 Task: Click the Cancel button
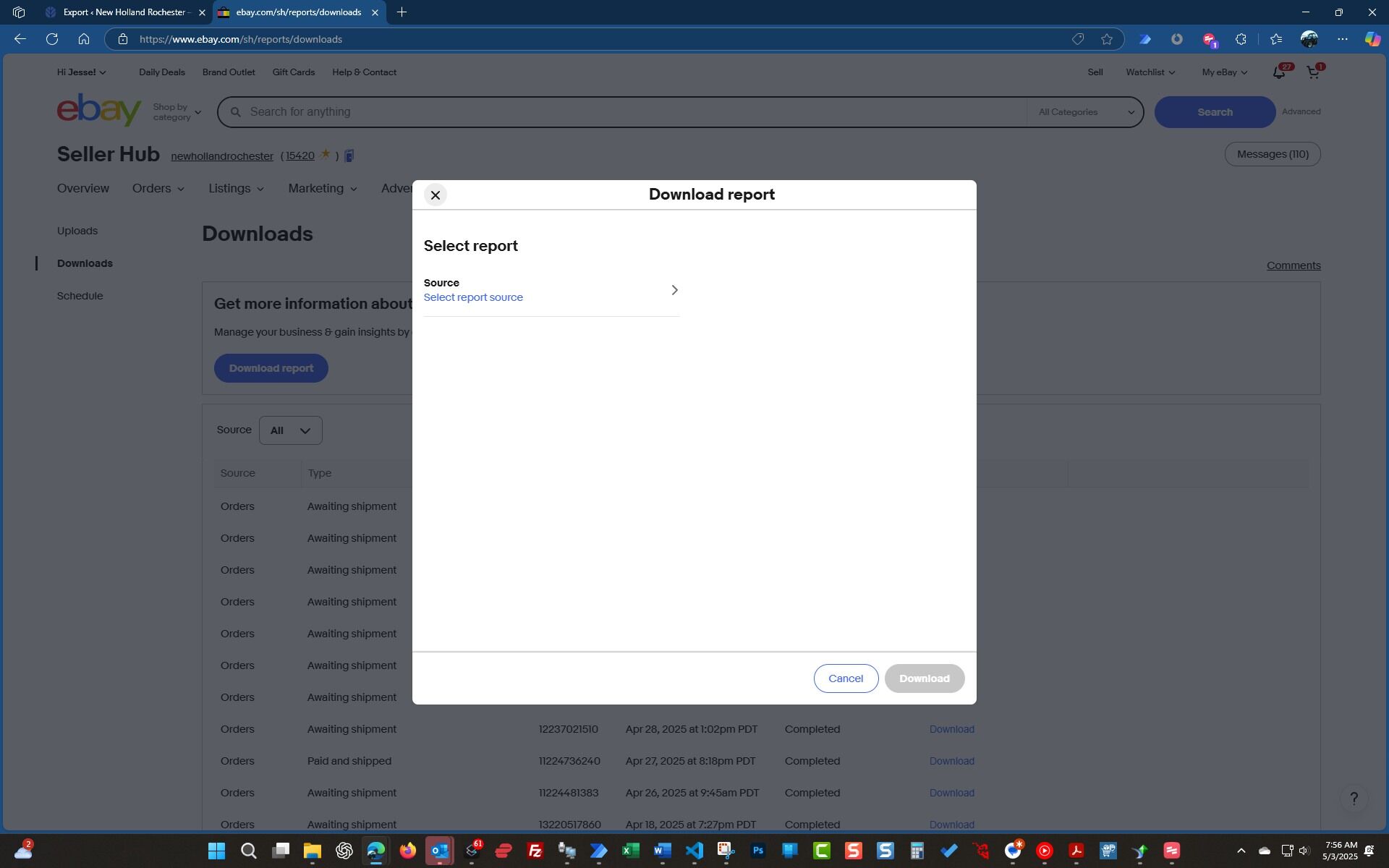(845, 678)
